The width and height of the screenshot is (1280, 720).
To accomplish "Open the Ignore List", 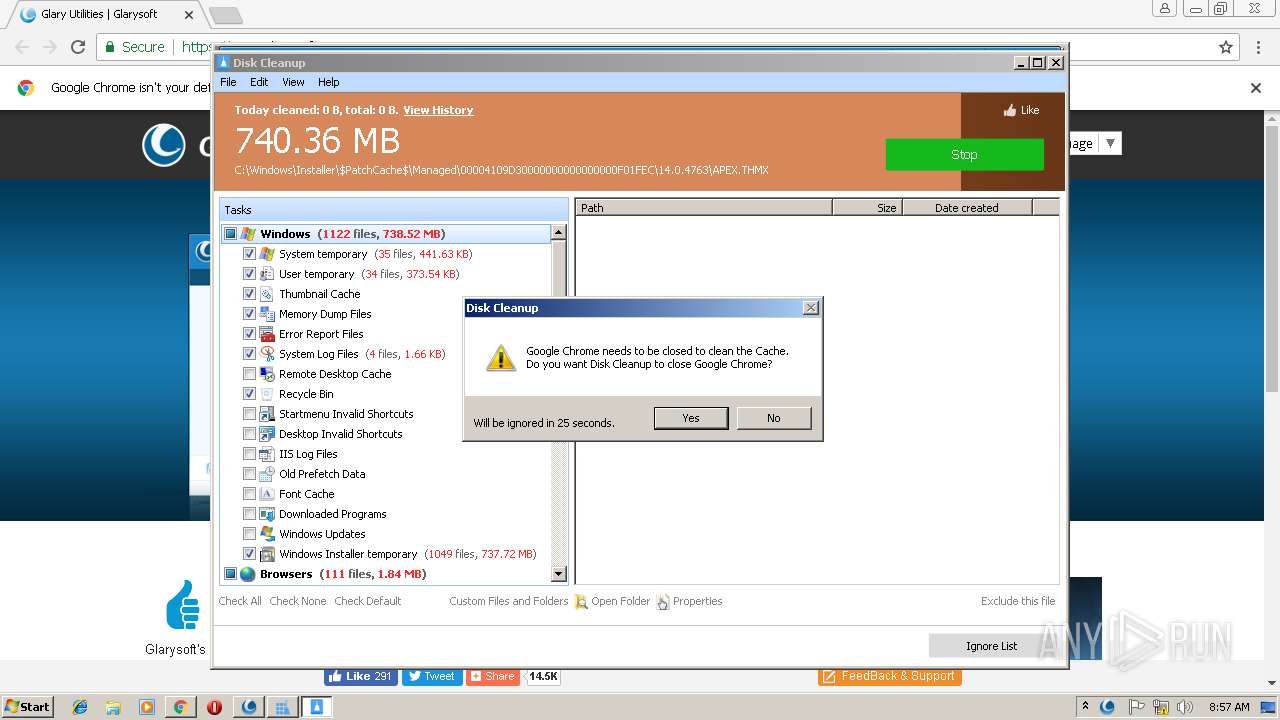I will [x=991, y=646].
